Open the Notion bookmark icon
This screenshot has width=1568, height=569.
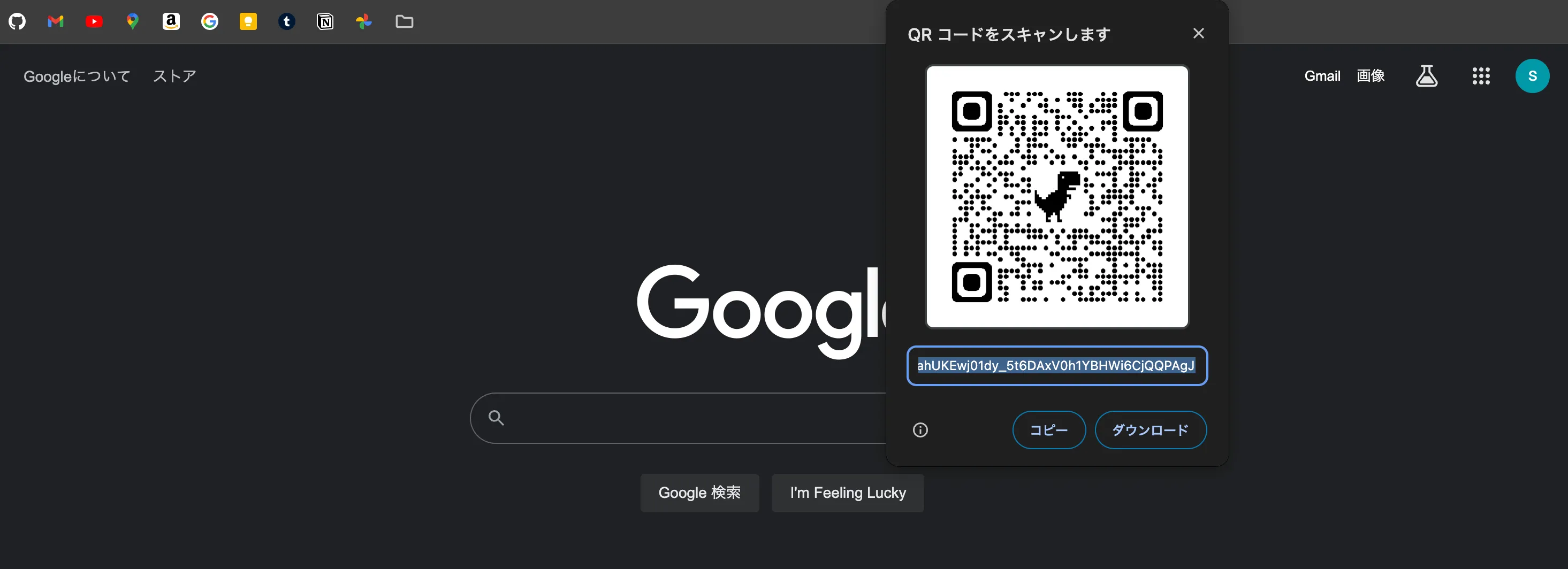coord(325,22)
